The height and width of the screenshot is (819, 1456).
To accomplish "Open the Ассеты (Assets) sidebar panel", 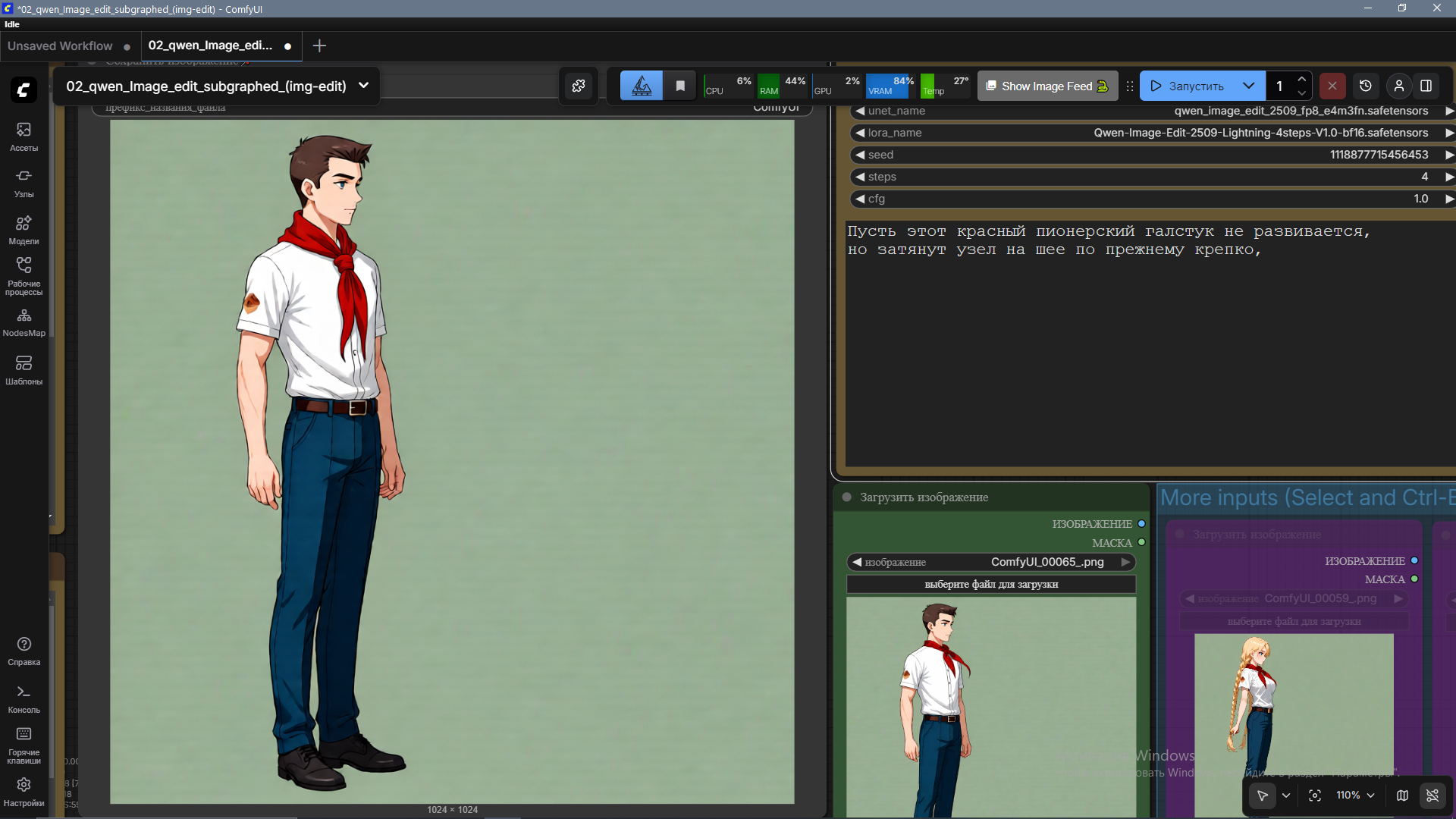I will (x=24, y=136).
